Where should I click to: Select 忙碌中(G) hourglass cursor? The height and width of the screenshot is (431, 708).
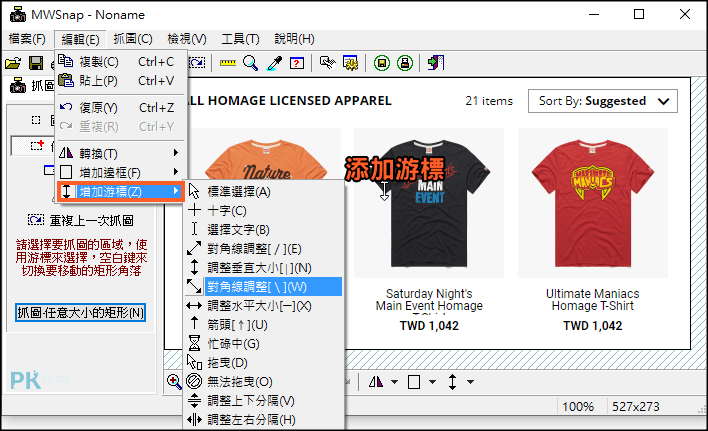pos(264,343)
